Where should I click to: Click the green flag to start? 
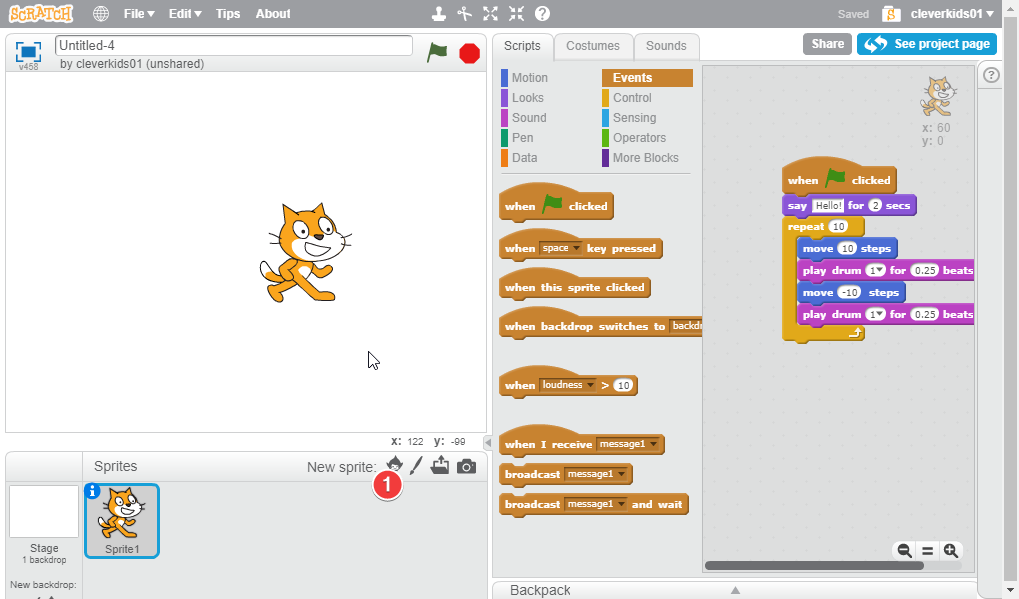[437, 52]
